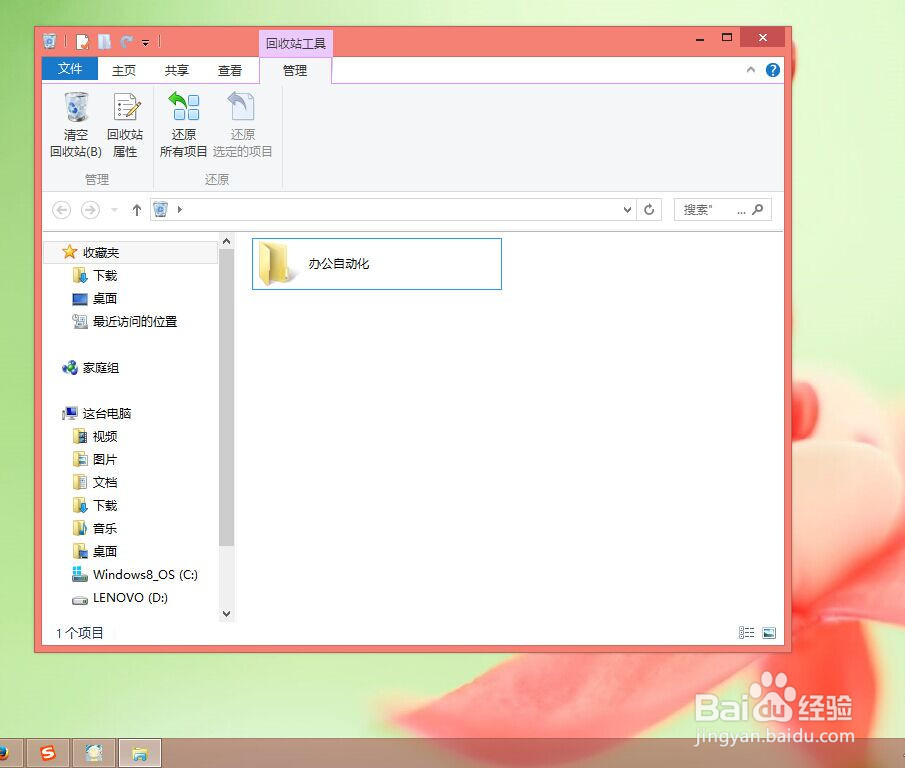905x768 pixels.
Task: Click the 1 个项目 status text
Action: tap(80, 633)
